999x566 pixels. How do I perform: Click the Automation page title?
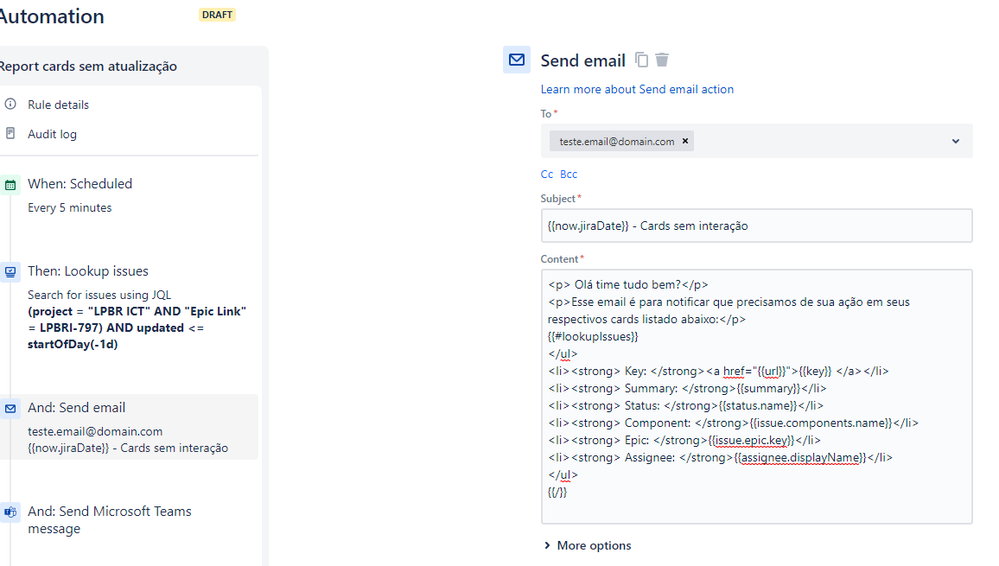(x=52, y=16)
